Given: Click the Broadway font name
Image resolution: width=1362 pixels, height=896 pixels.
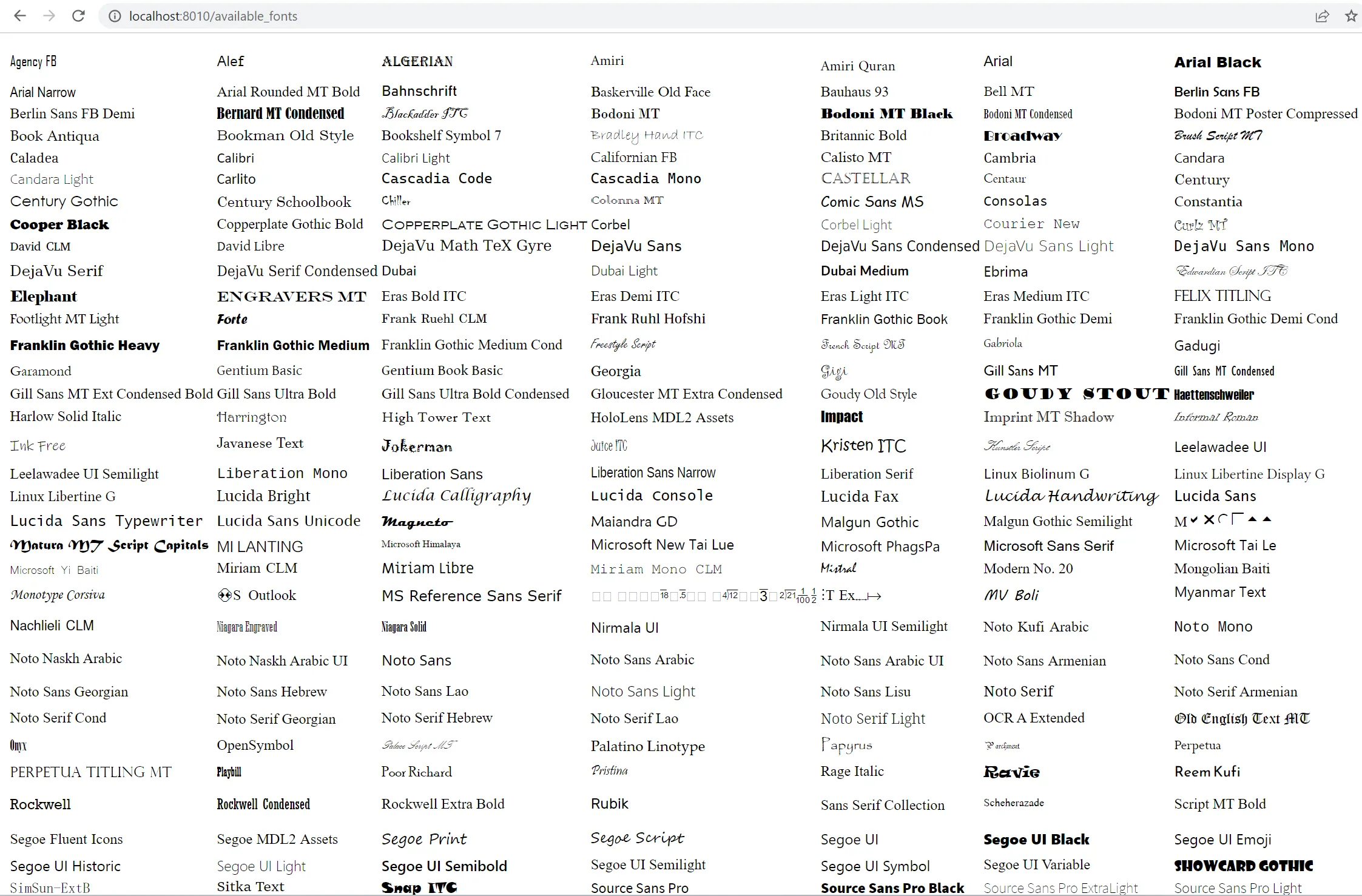Looking at the screenshot, I should [x=1023, y=136].
